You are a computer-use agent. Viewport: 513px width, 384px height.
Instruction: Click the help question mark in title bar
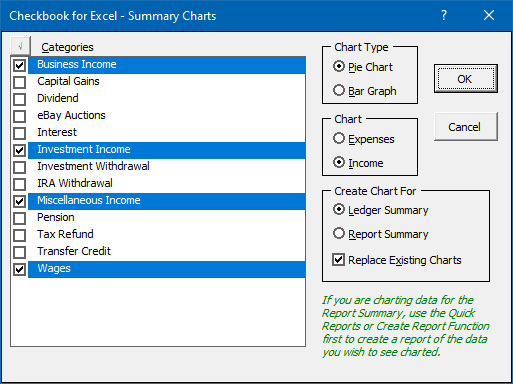coord(444,15)
